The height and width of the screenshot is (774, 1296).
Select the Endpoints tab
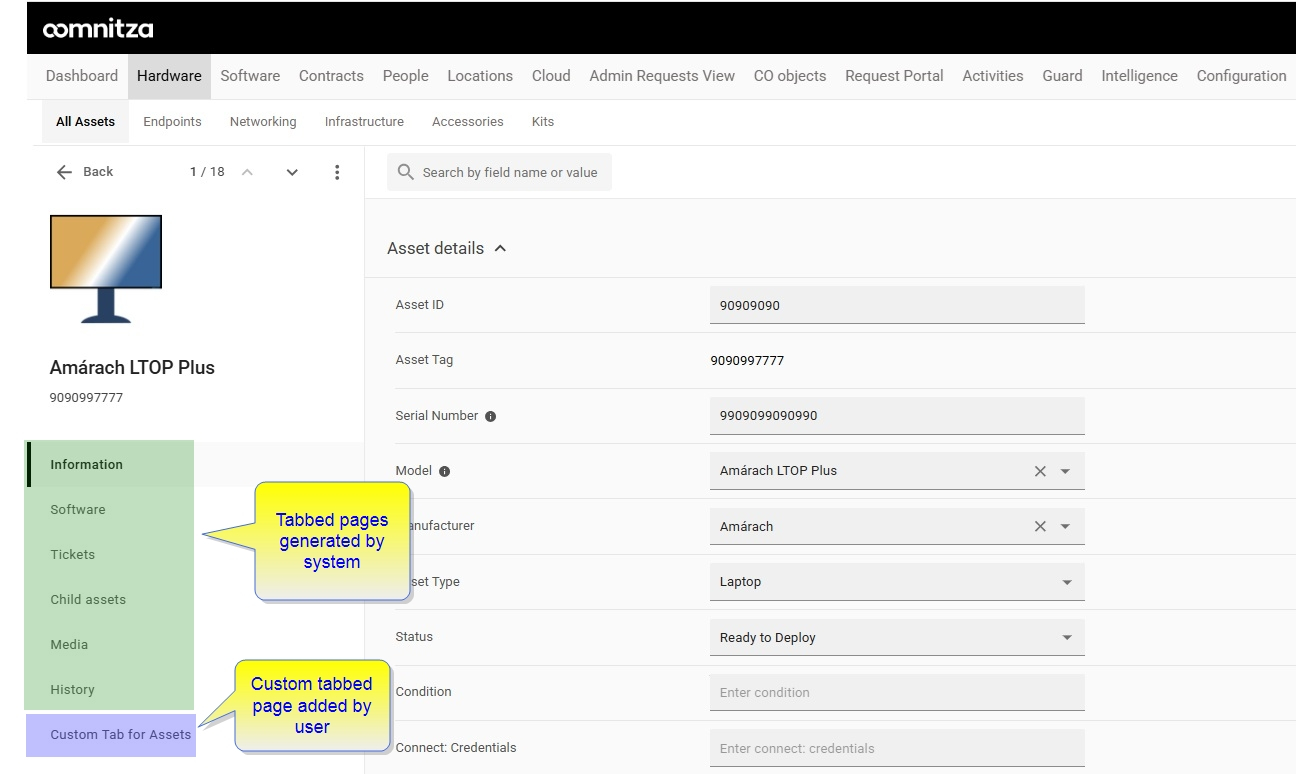coord(172,122)
